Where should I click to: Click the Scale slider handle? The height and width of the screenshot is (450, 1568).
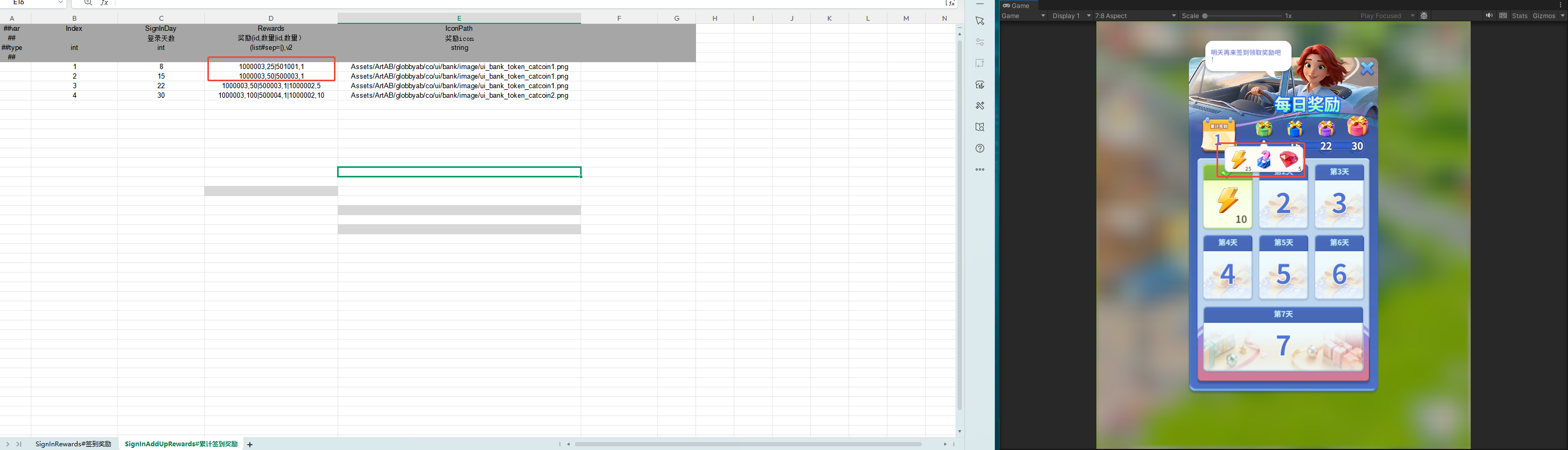[x=1205, y=16]
